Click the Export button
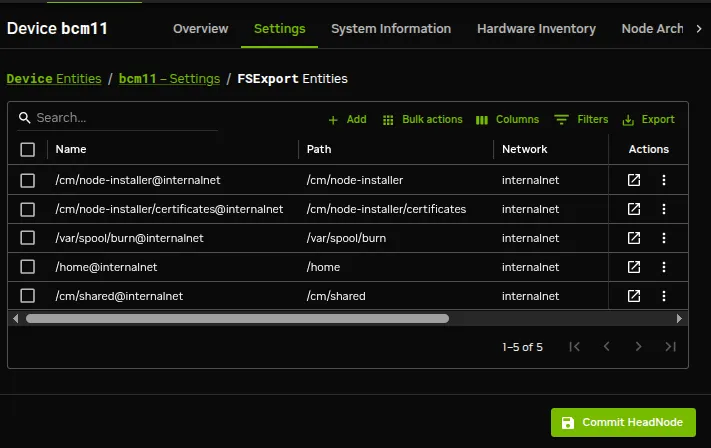 pos(648,119)
